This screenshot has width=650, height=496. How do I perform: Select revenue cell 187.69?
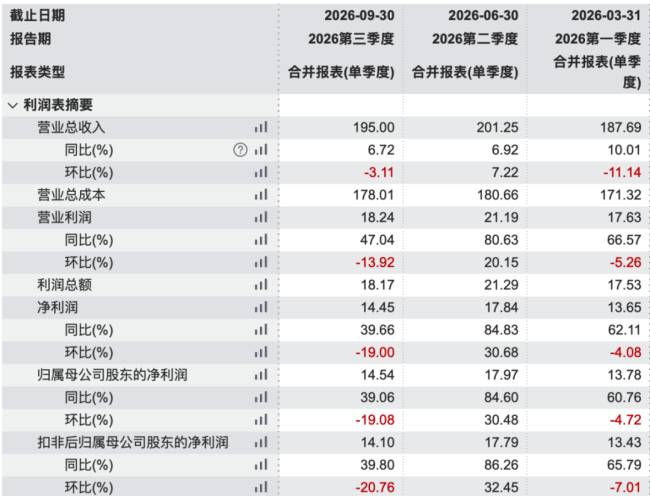coord(621,127)
